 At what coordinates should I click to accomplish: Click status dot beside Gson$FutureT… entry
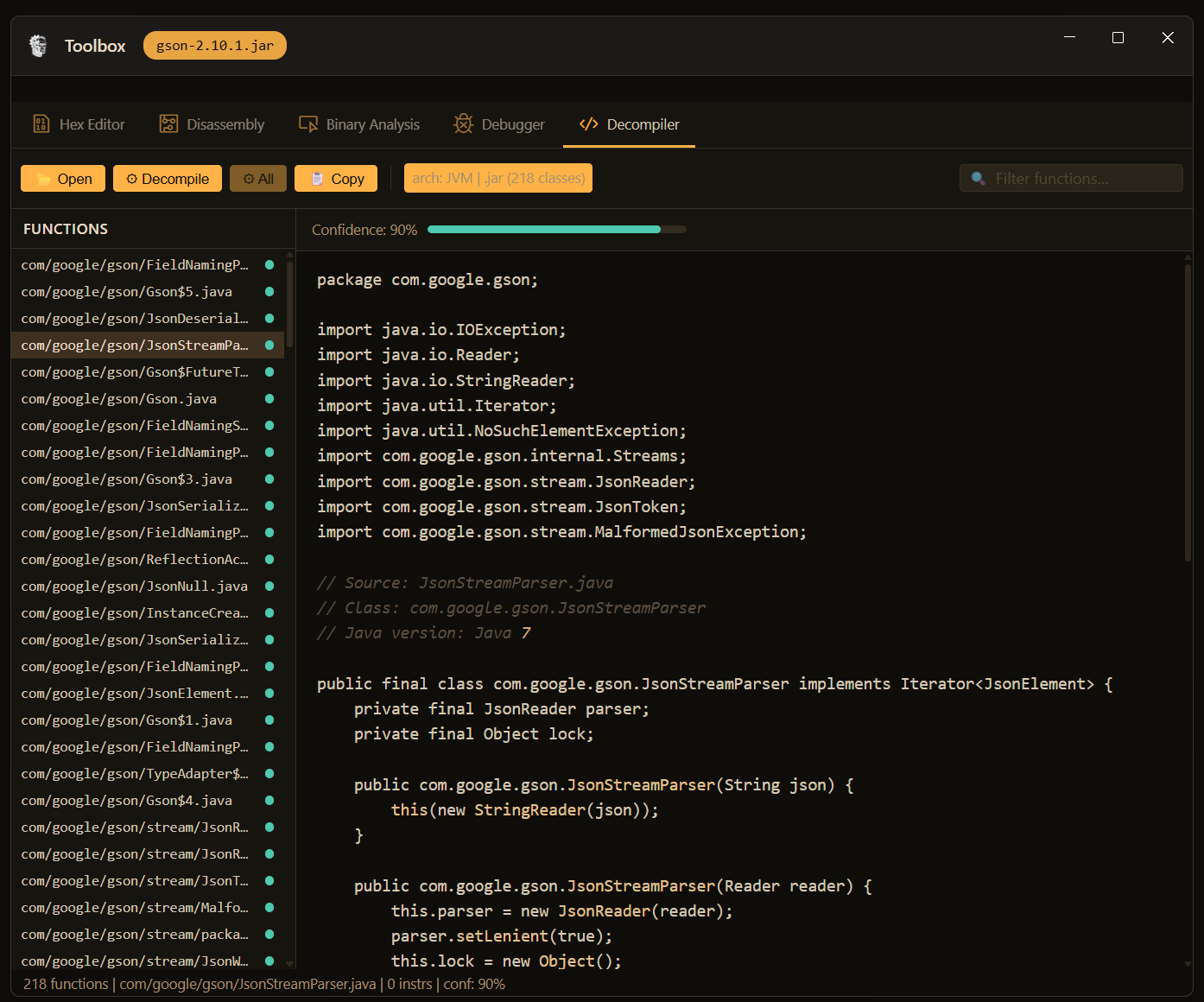269,372
